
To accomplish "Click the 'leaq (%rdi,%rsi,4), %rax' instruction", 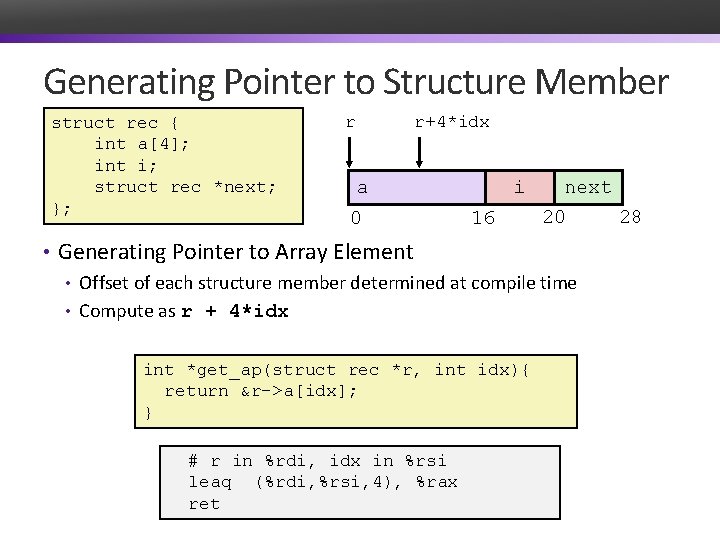I will (323, 482).
